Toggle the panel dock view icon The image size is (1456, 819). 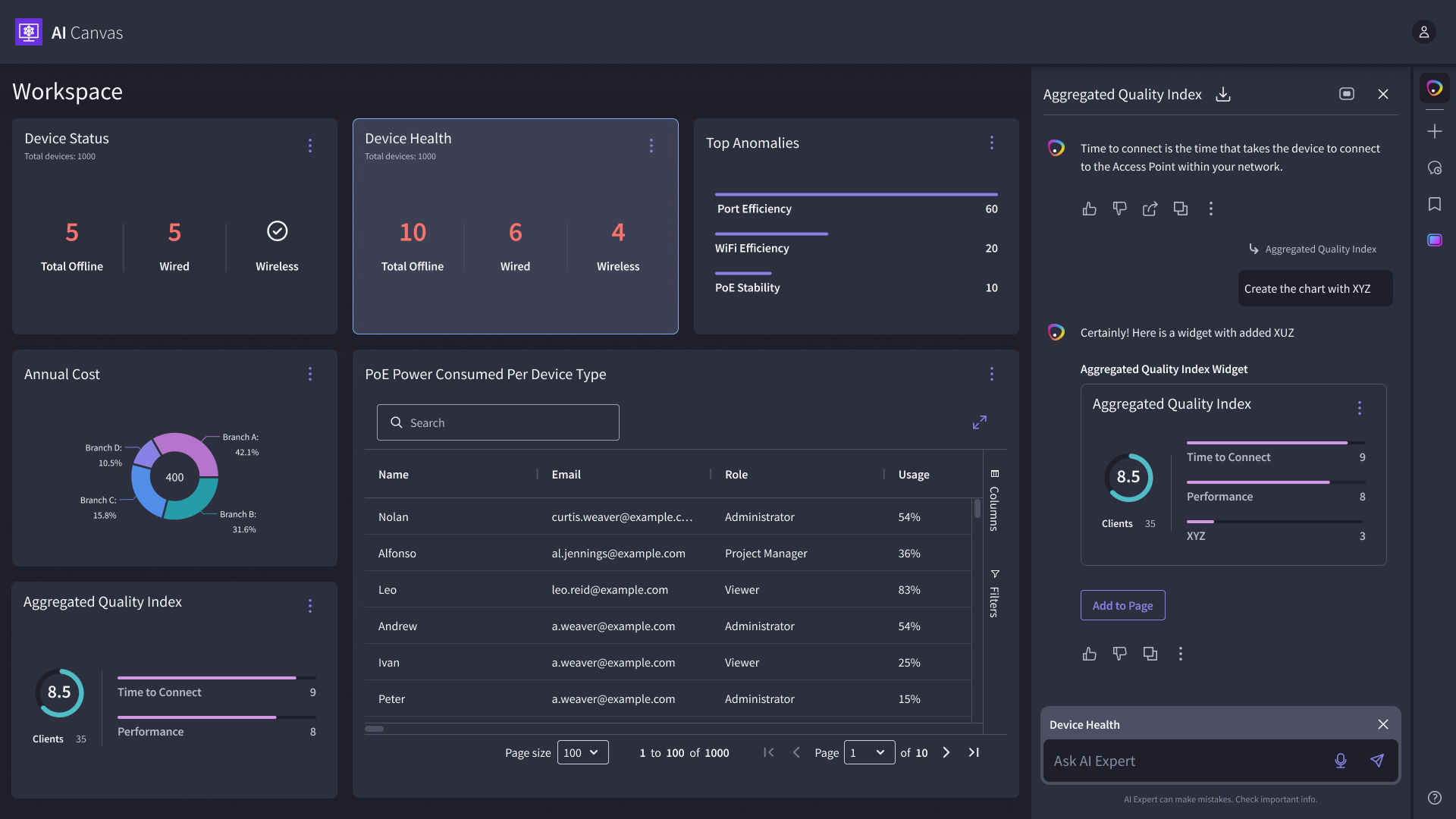click(x=1346, y=94)
